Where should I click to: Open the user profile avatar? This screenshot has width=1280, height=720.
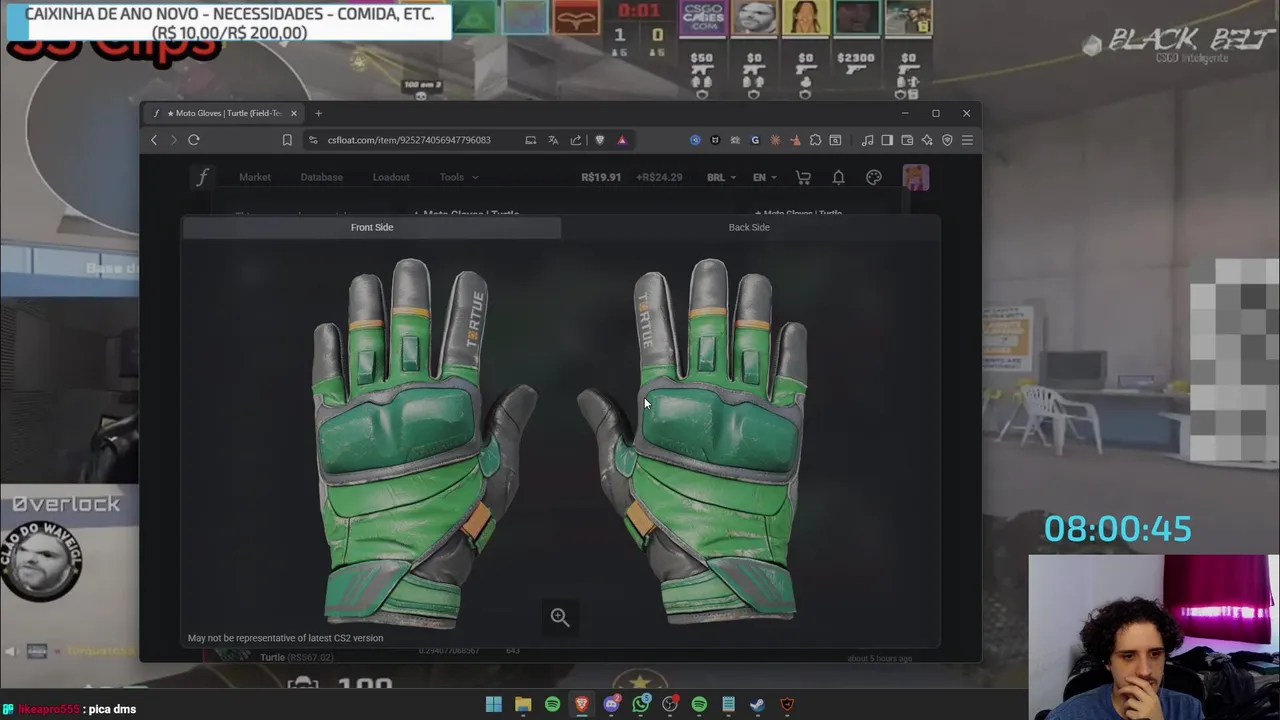tap(916, 177)
